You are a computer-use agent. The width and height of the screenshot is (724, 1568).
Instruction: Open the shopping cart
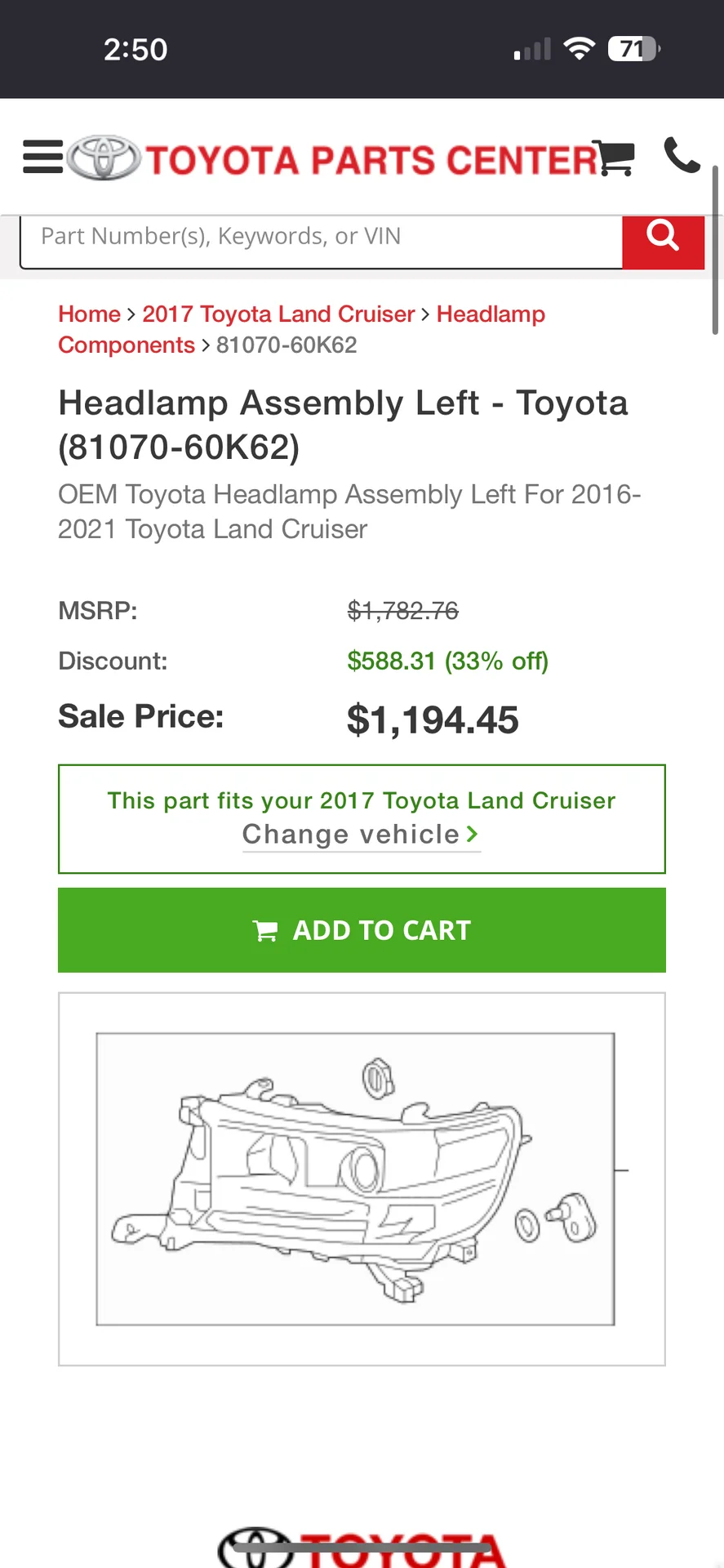coord(615,157)
